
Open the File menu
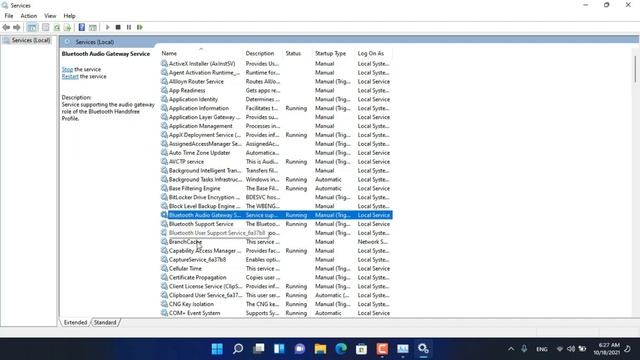(9, 16)
